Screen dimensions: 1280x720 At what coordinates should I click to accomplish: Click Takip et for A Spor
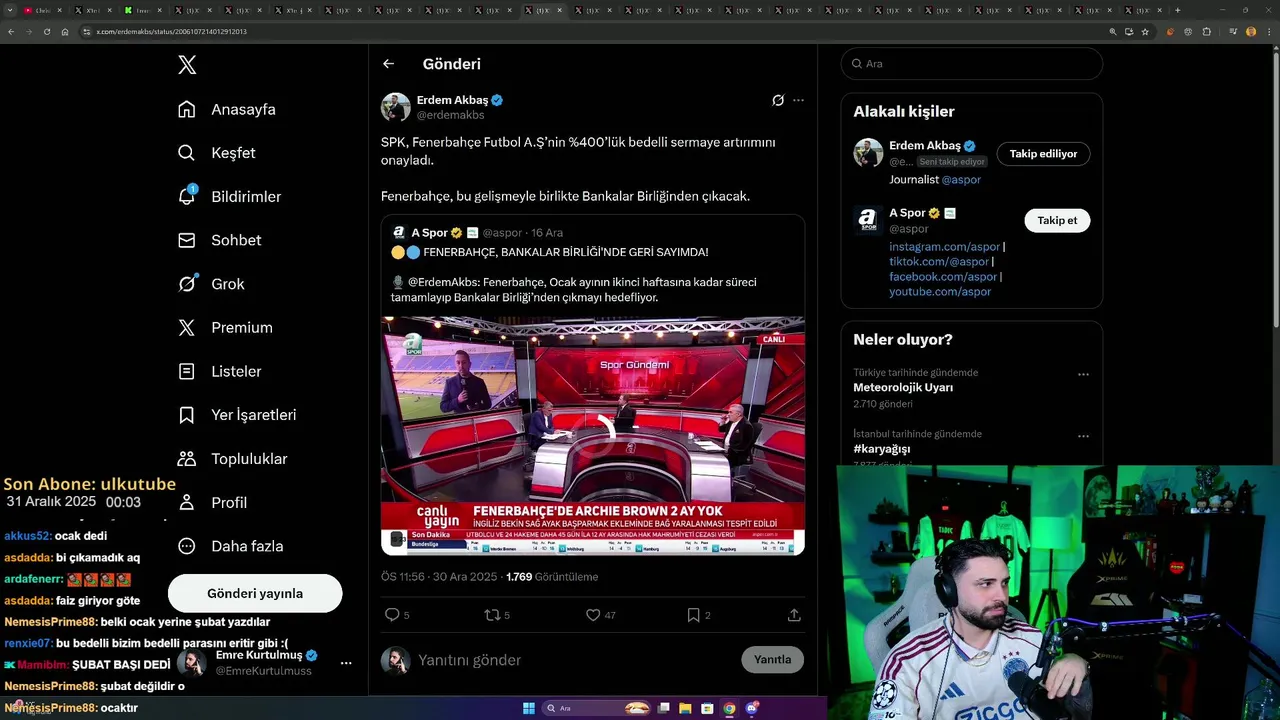(x=1057, y=220)
